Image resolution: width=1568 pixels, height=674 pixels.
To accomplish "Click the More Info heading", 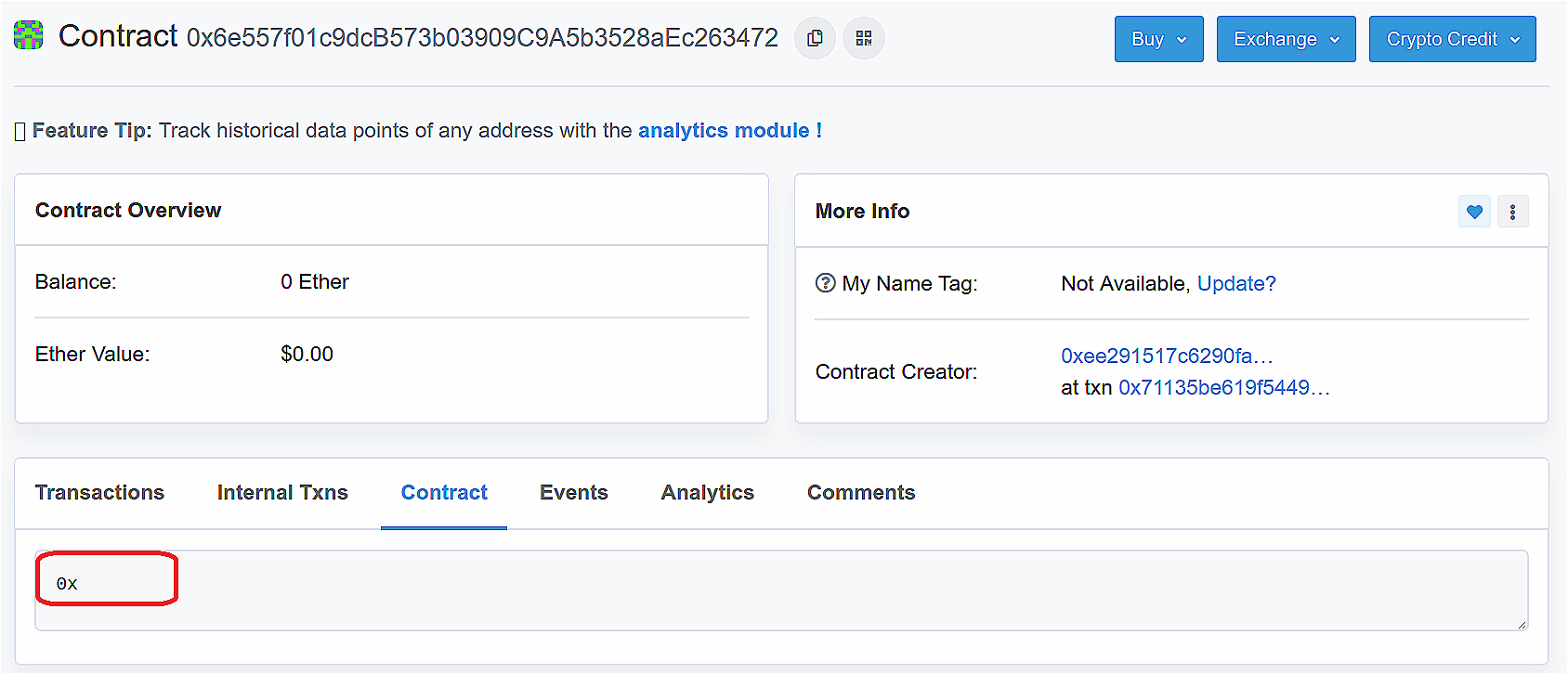I will tap(862, 212).
